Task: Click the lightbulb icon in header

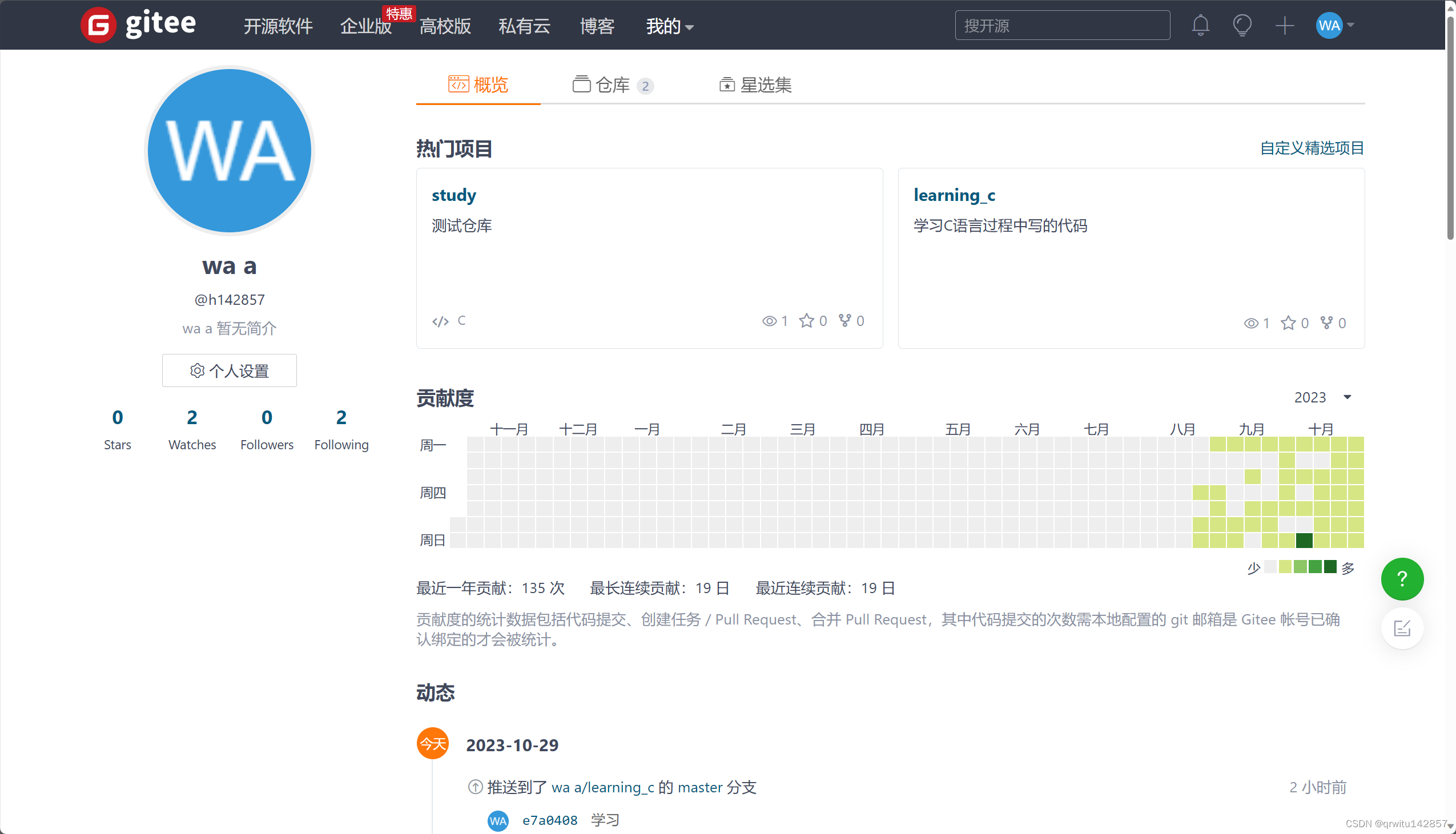Action: tap(1242, 25)
